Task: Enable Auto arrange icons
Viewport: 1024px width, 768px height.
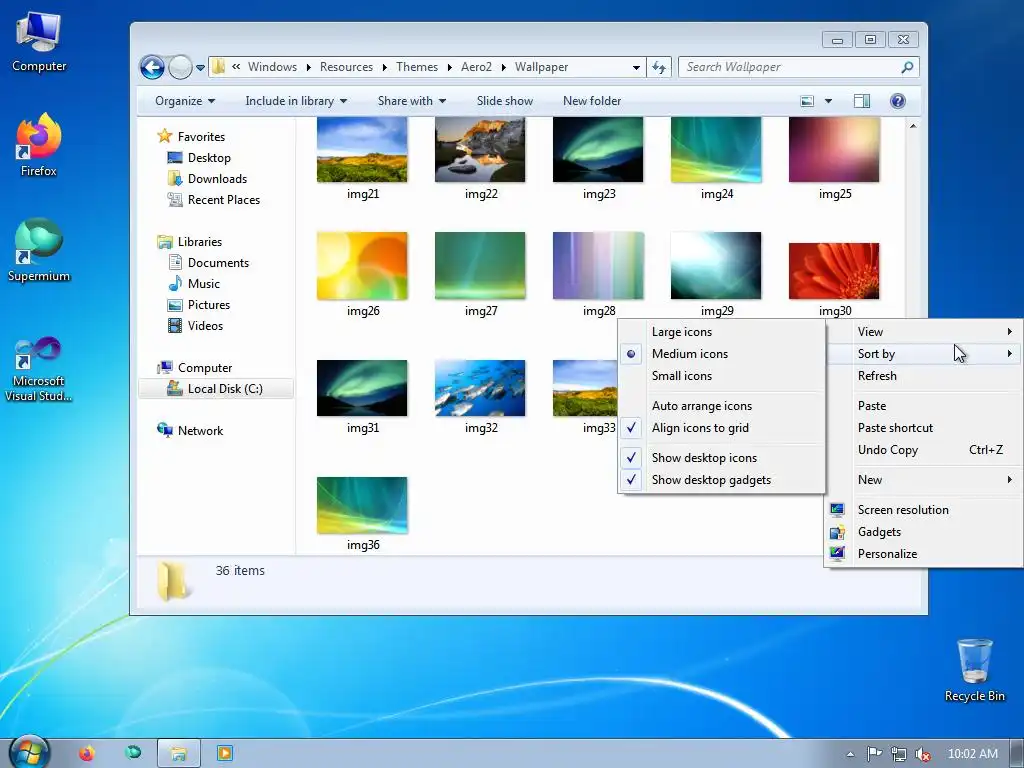Action: (722, 406)
